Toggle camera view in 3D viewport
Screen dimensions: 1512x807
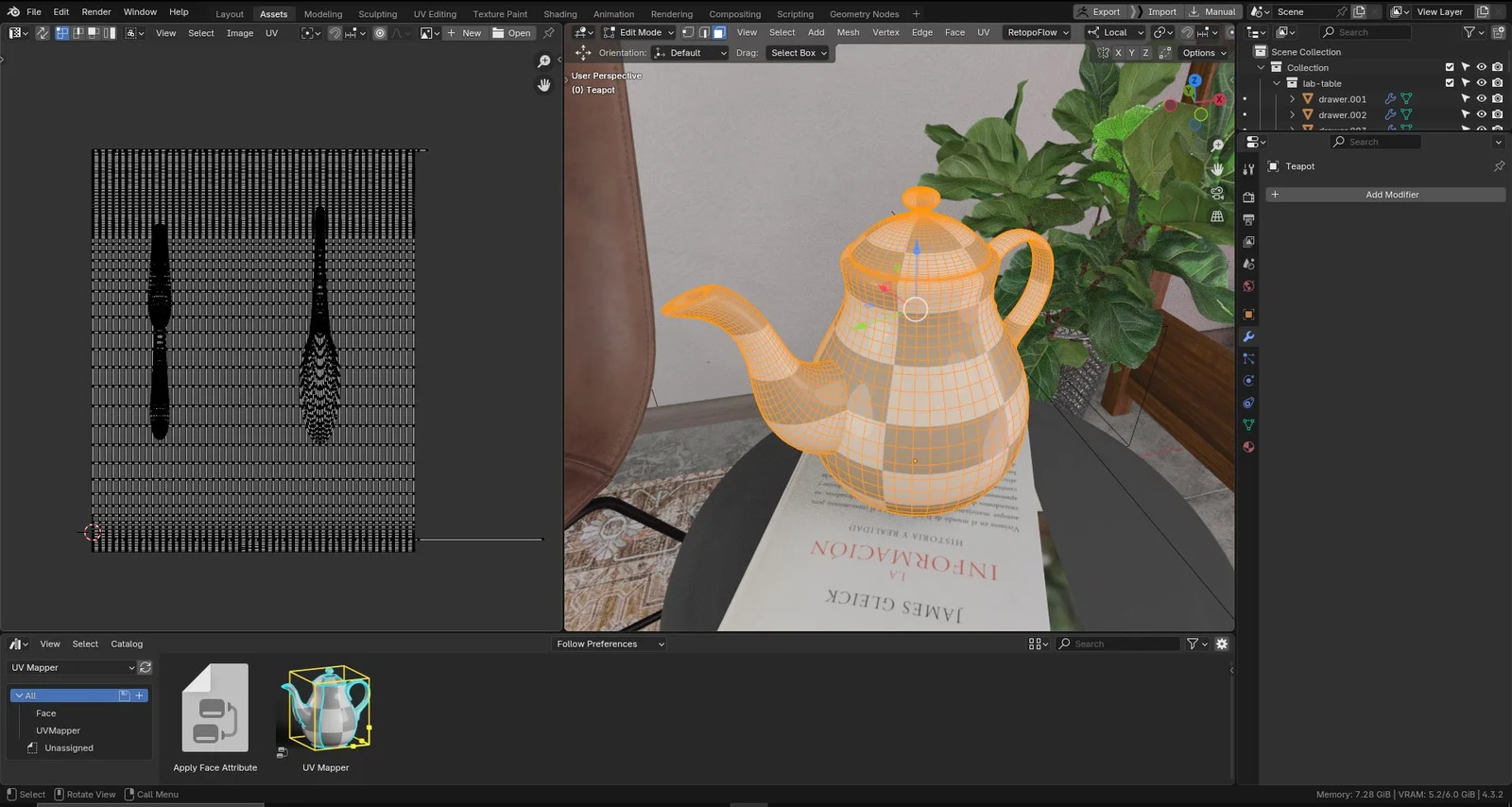[1217, 193]
